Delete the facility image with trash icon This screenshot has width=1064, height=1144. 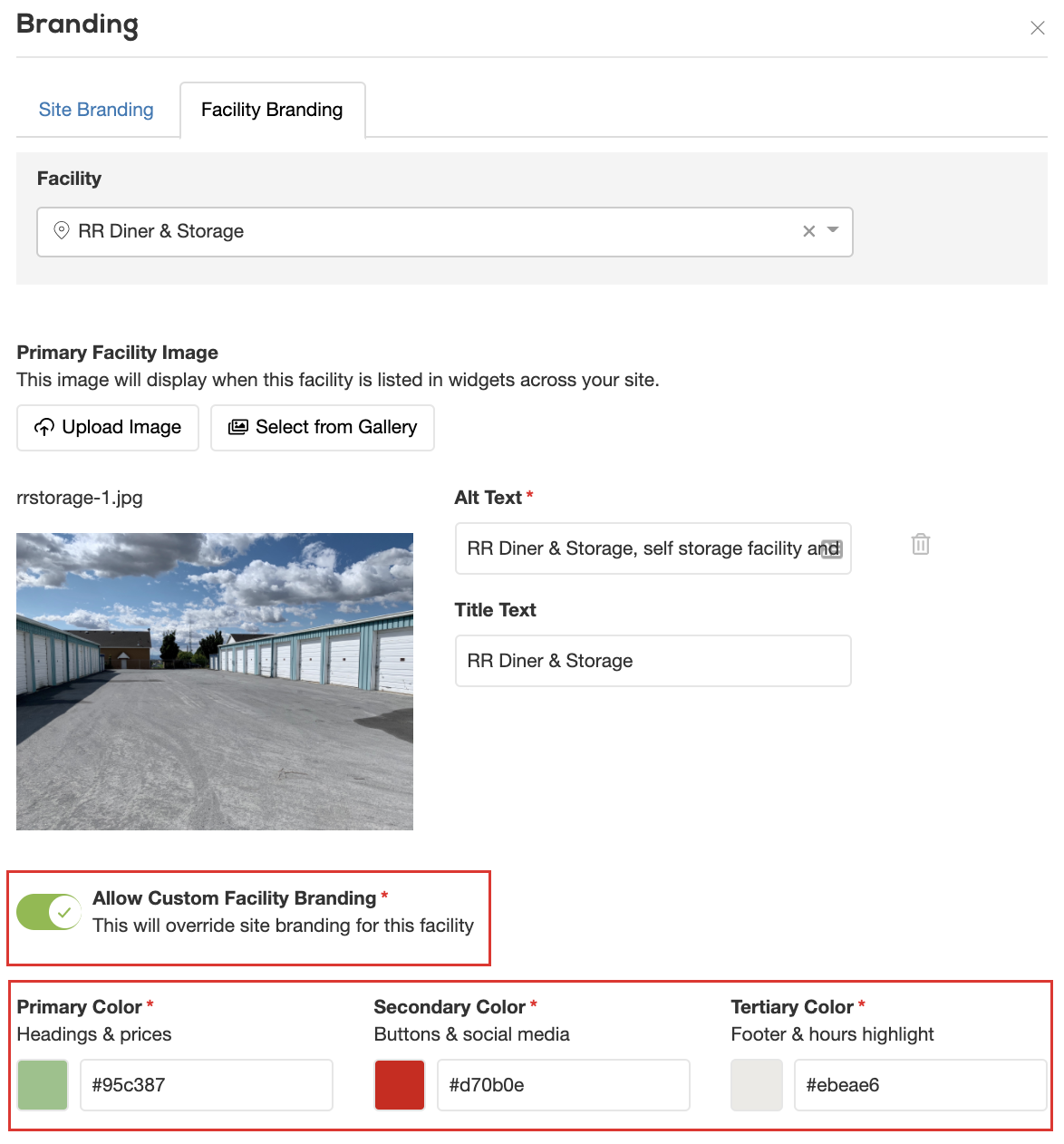coord(920,544)
